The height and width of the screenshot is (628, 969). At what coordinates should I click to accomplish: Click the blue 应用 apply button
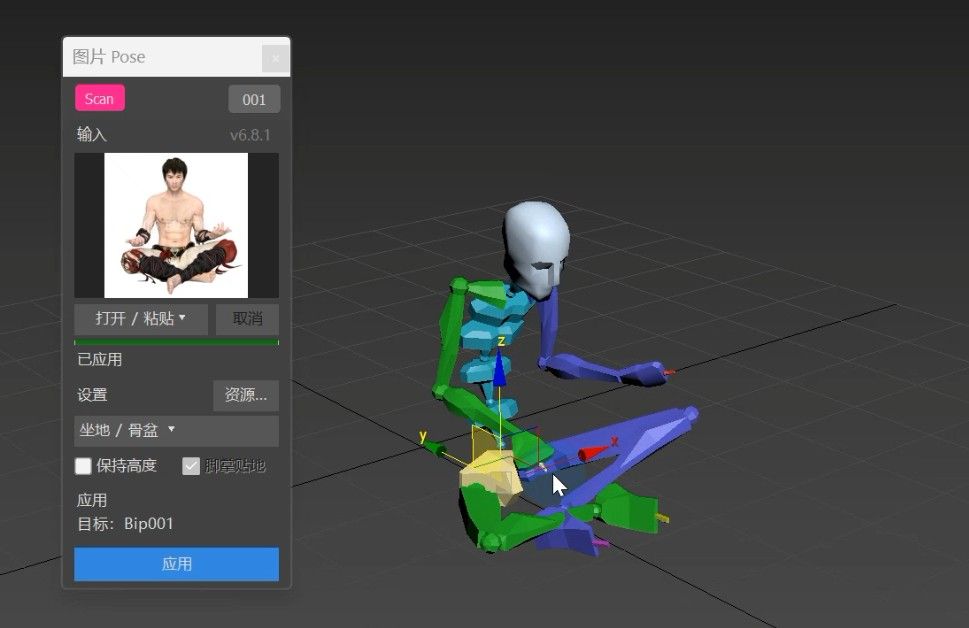176,564
